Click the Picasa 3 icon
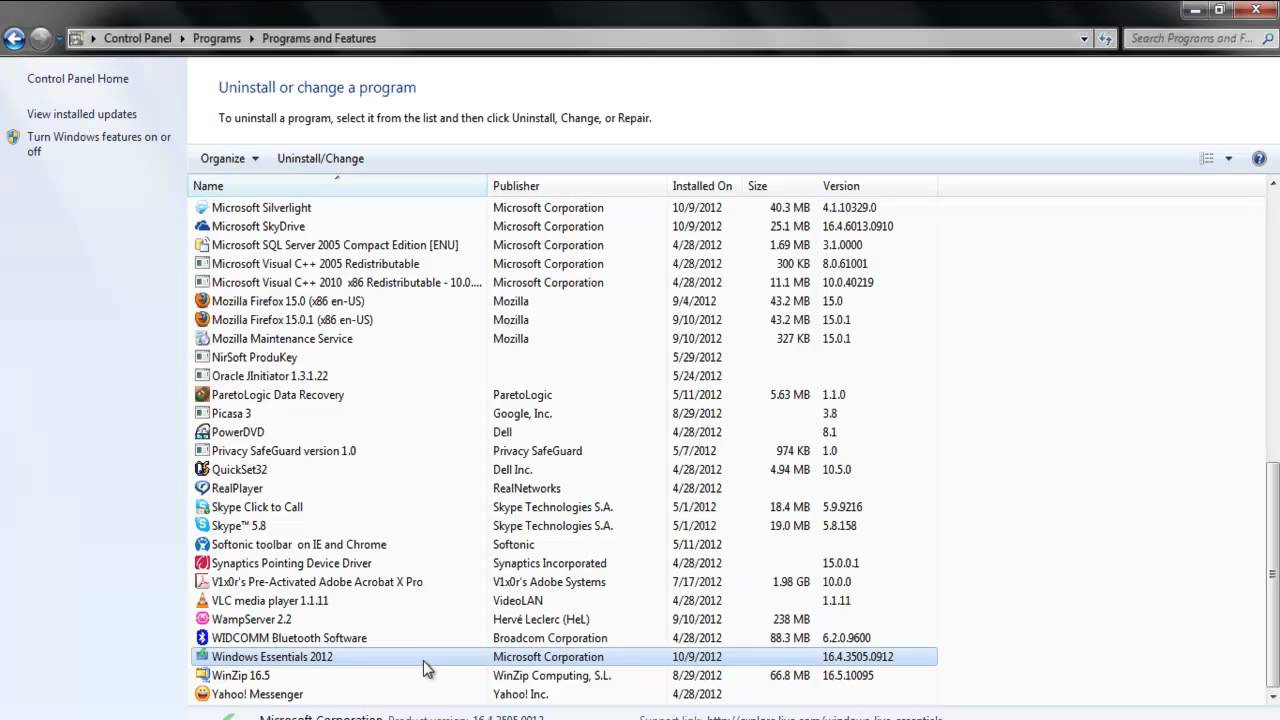The height and width of the screenshot is (720, 1280). (x=202, y=414)
